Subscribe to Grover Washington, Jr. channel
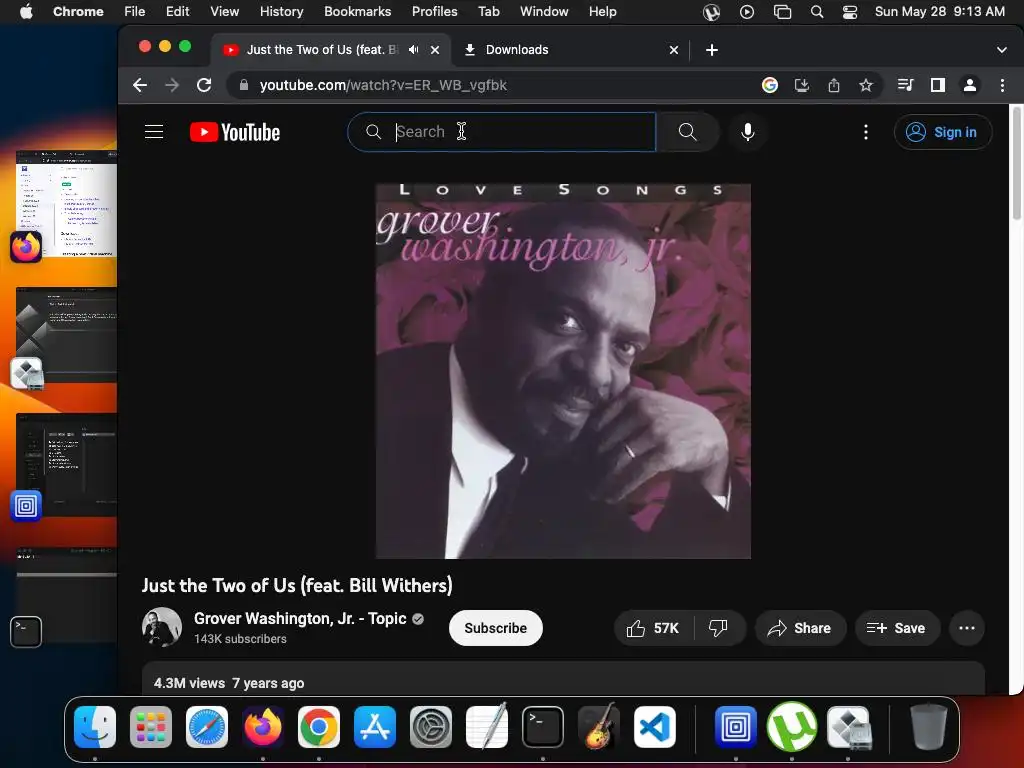 point(496,628)
